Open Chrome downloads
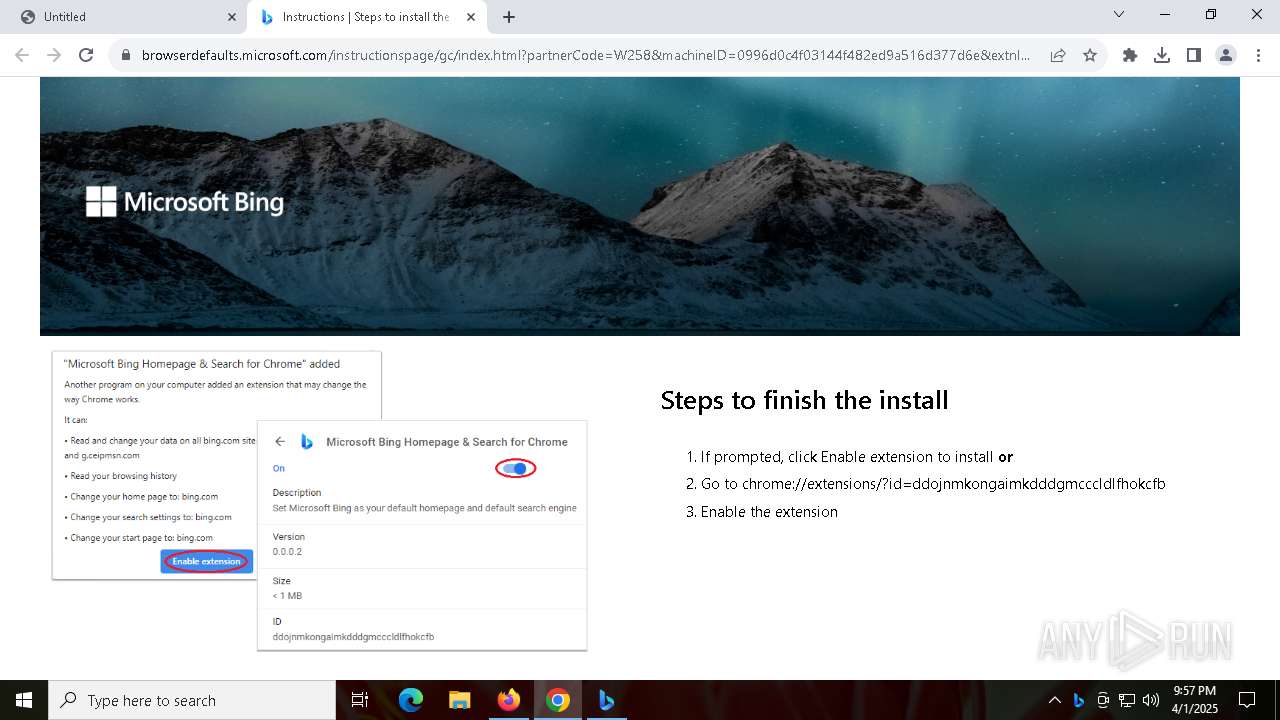Screen dimensions: 1280x720 (x=1162, y=55)
